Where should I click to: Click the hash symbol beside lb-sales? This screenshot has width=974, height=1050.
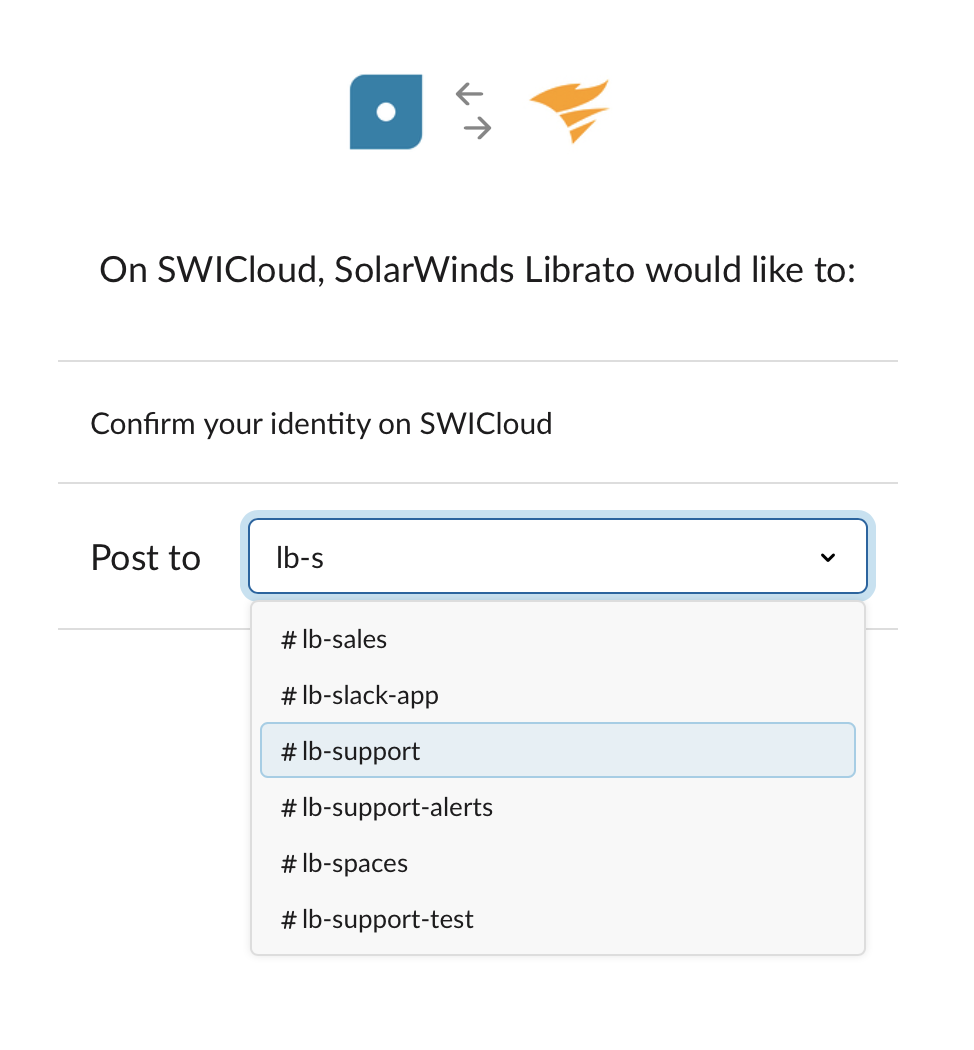tap(288, 639)
